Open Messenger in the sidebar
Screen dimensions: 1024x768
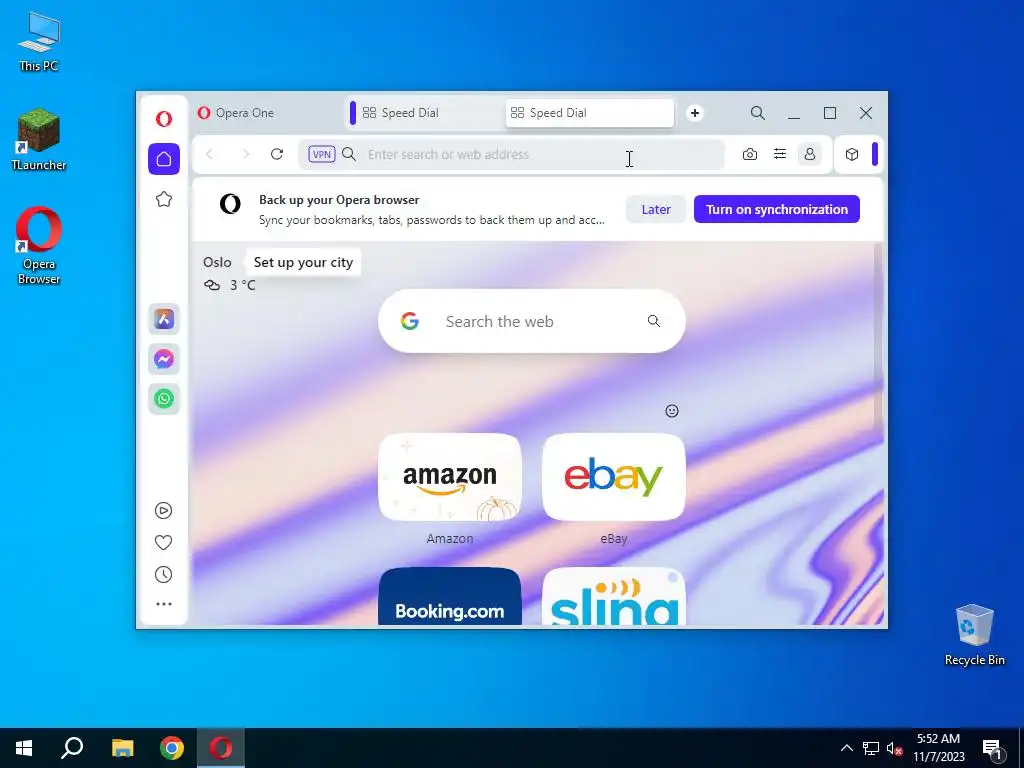click(164, 359)
